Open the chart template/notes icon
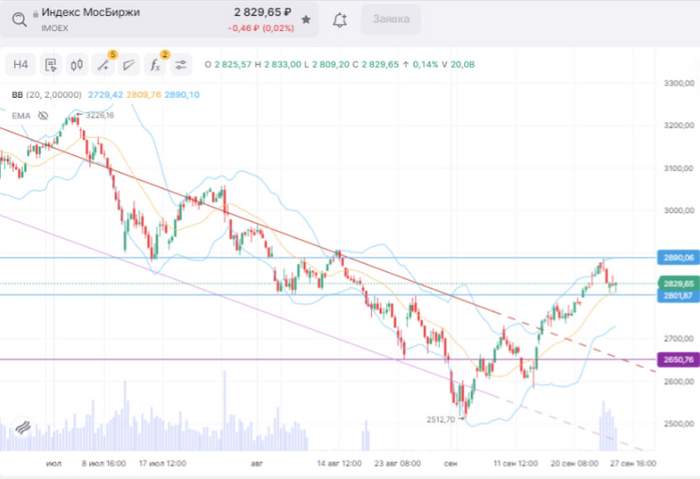The image size is (700, 479). click(x=51, y=65)
